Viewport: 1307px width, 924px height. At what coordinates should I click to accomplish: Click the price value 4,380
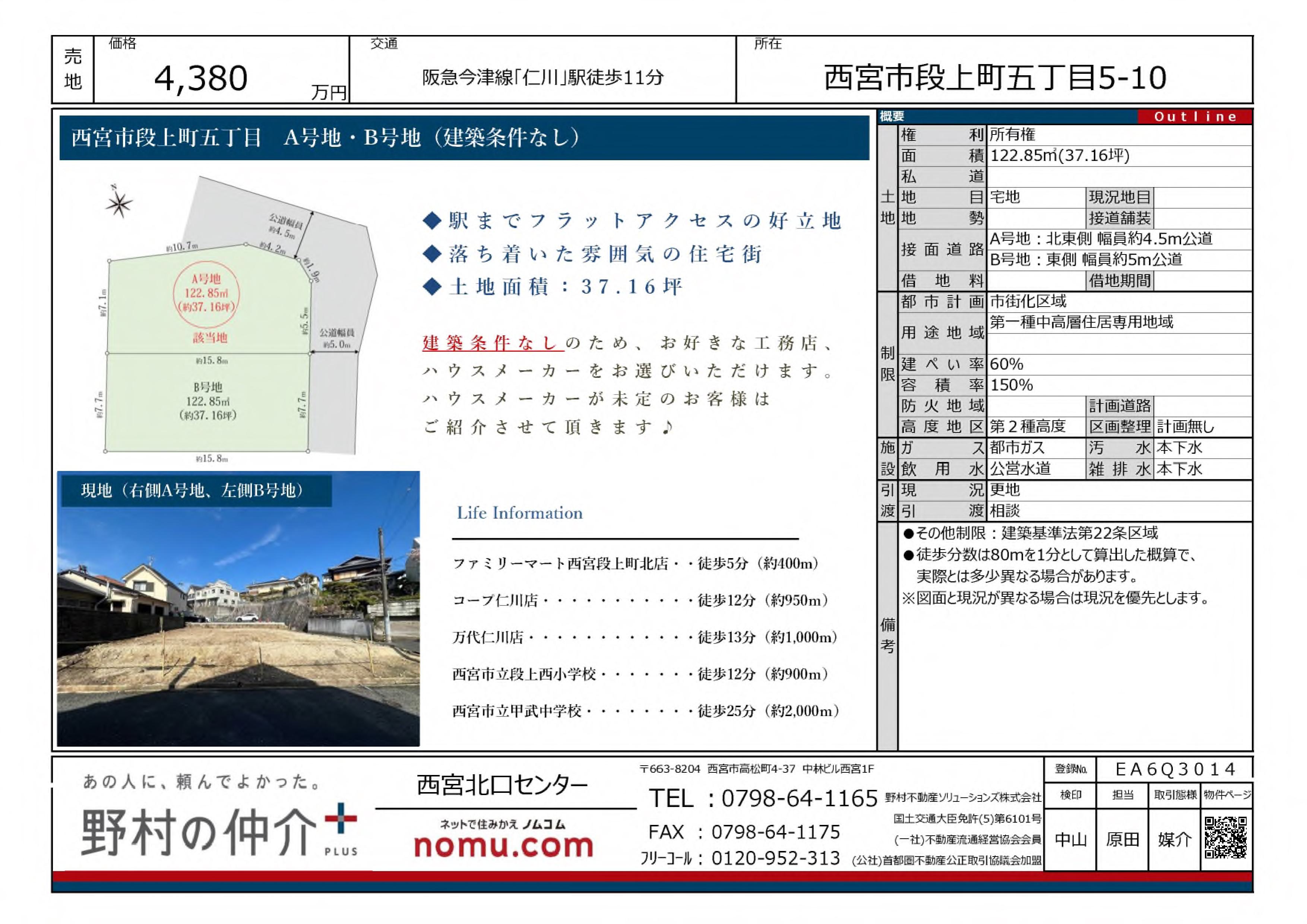click(201, 78)
